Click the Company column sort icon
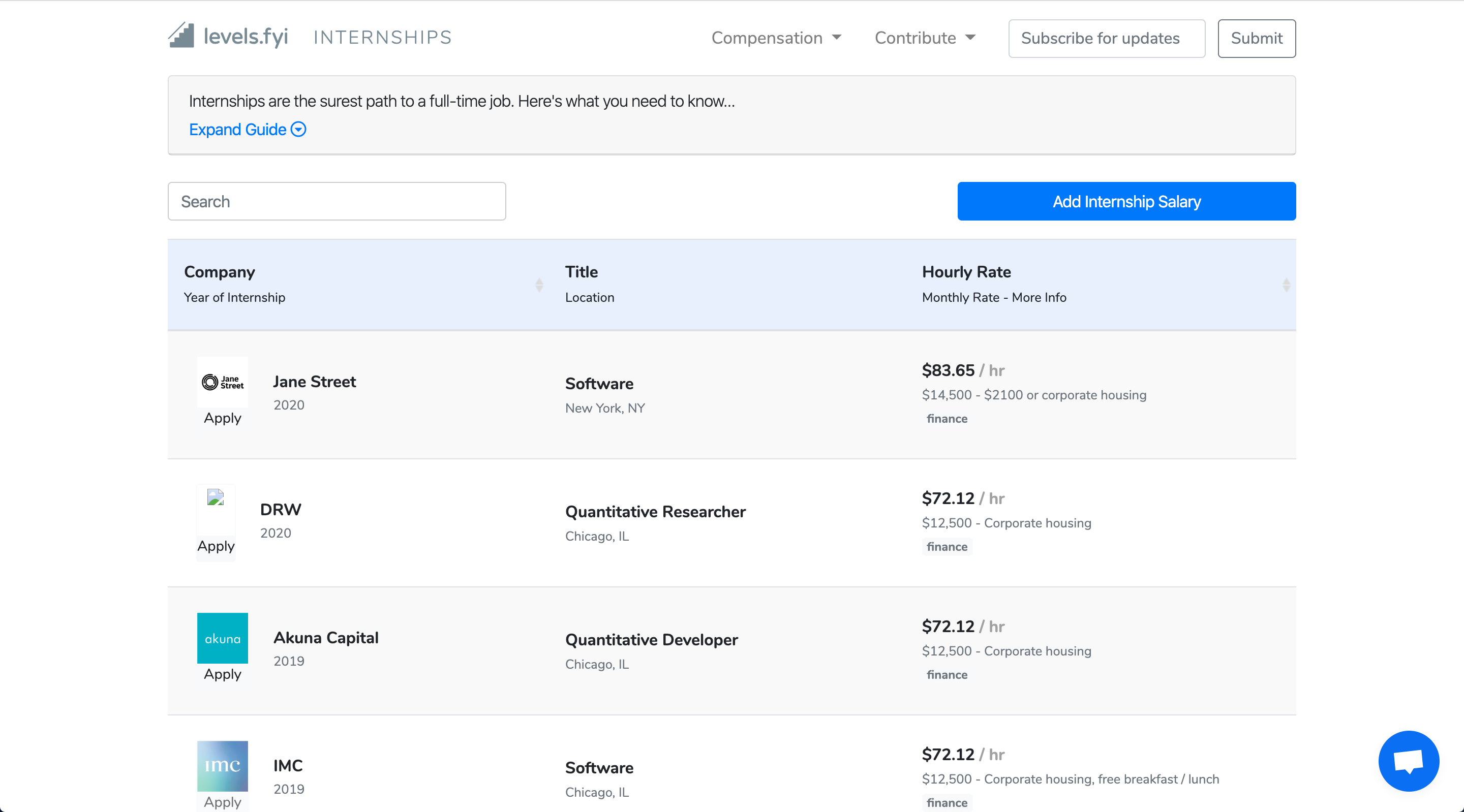 (x=540, y=284)
